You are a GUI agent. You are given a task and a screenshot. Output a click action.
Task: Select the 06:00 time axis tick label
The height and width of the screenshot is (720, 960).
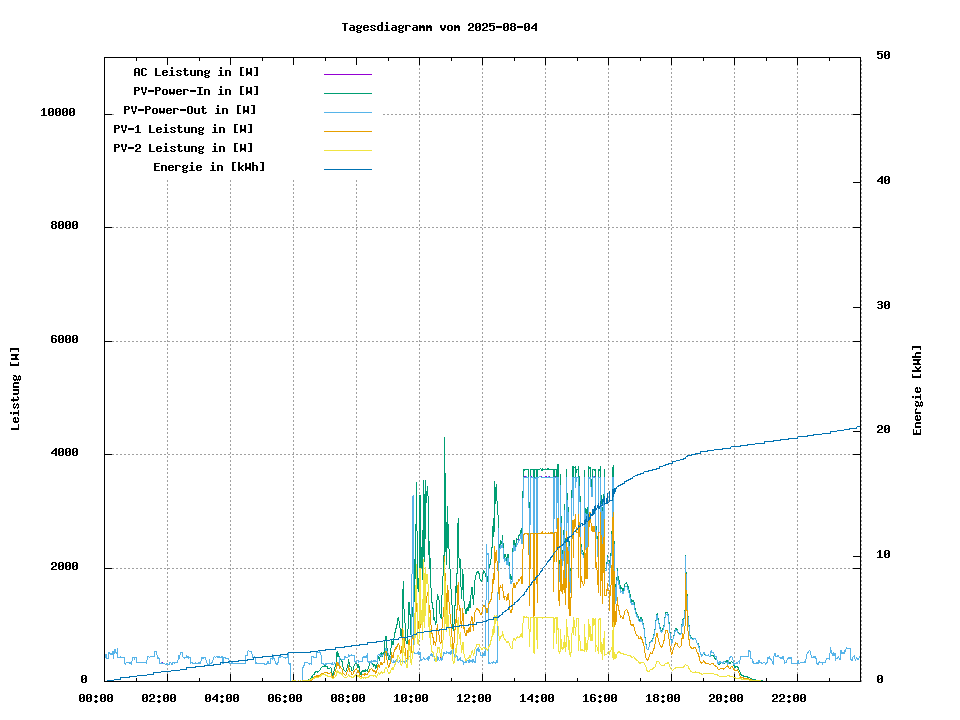[285, 698]
